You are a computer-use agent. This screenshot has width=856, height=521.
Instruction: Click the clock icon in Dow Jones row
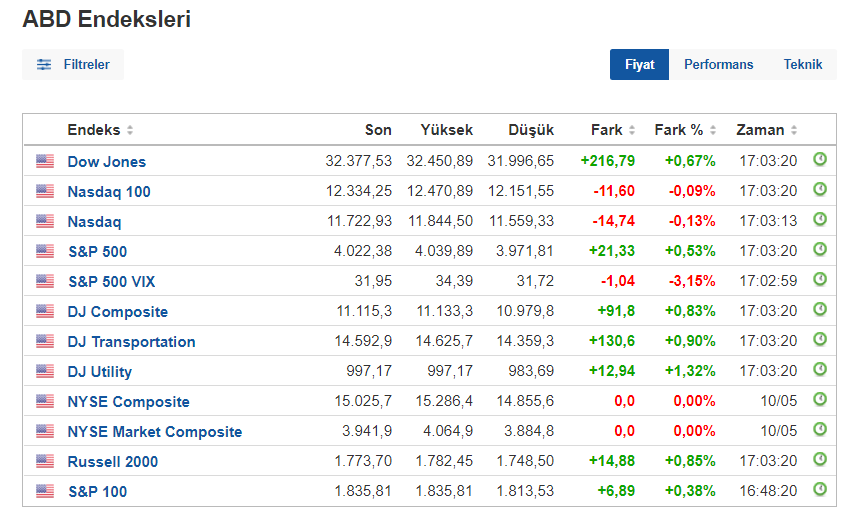coord(820,160)
